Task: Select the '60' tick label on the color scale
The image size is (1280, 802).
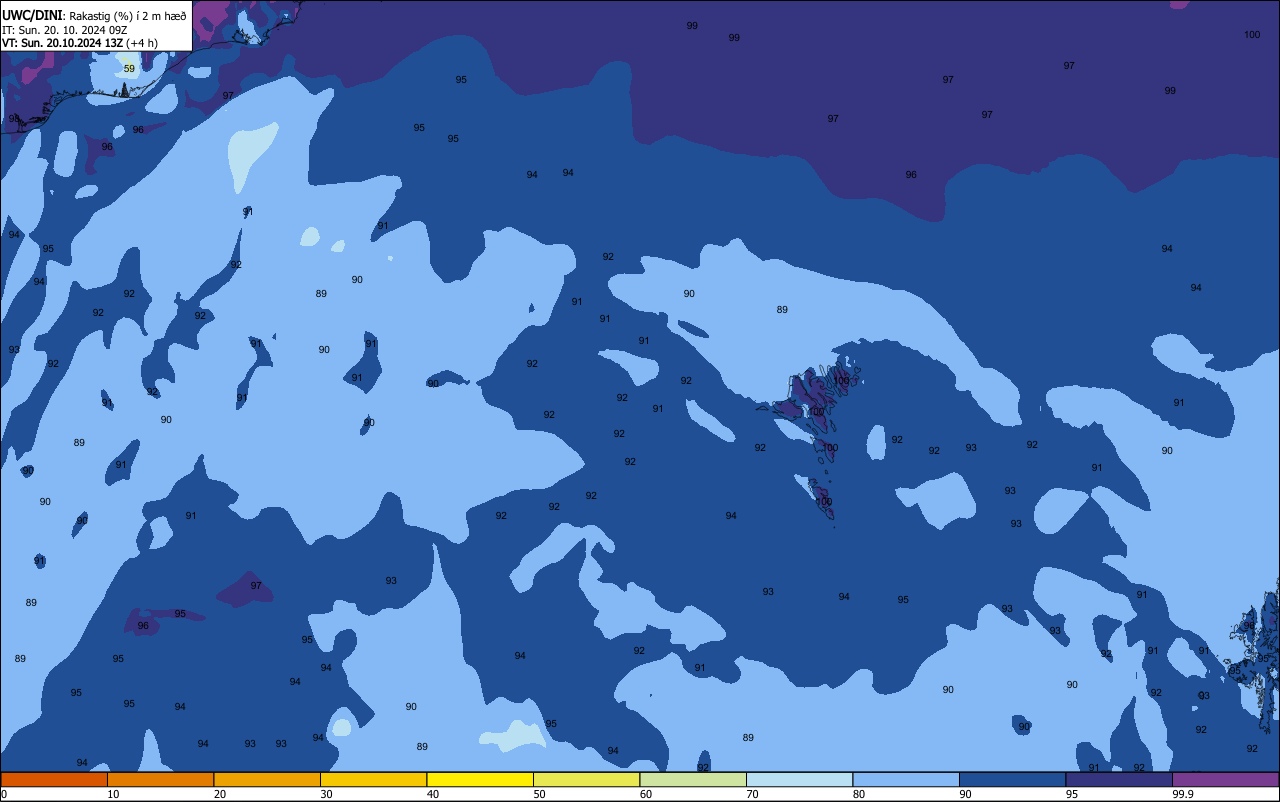Action: click(x=646, y=794)
